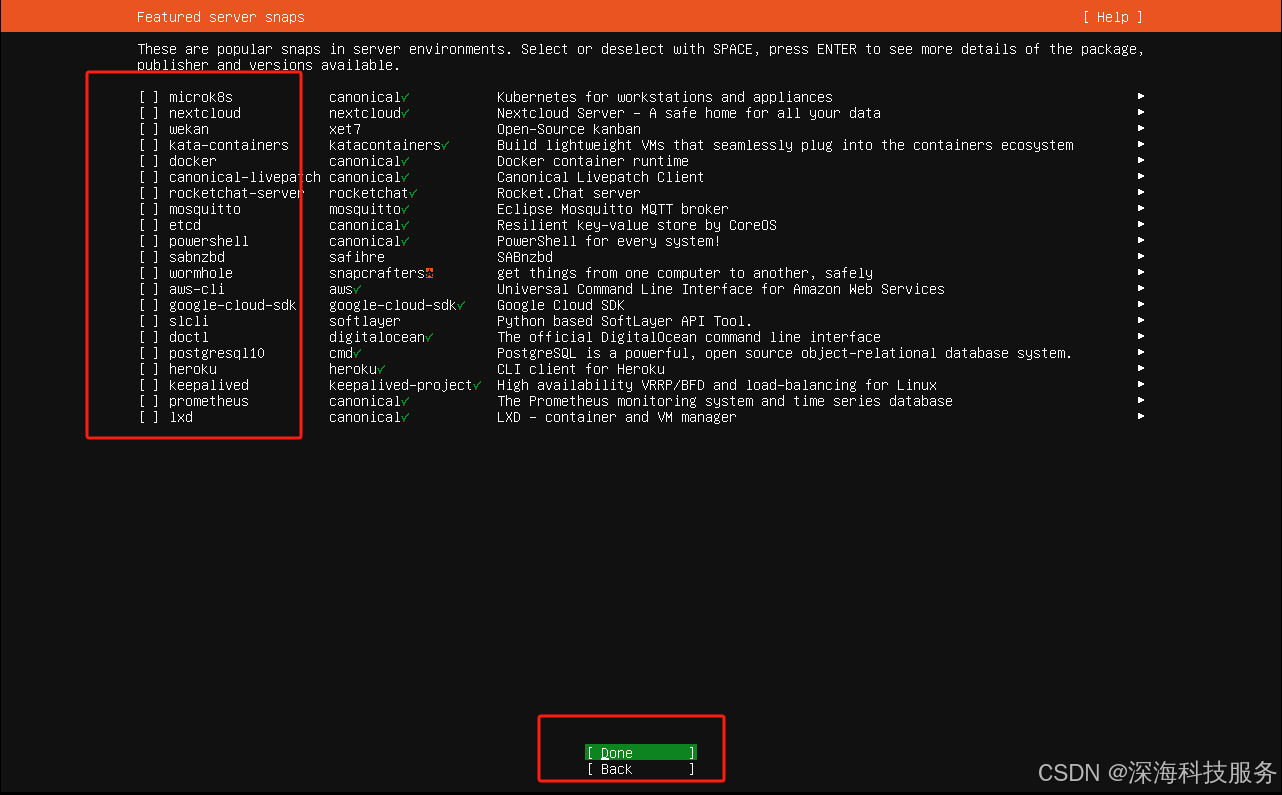Click the xet7 publisher name
This screenshot has width=1282, height=795.
pyautogui.click(x=345, y=129)
